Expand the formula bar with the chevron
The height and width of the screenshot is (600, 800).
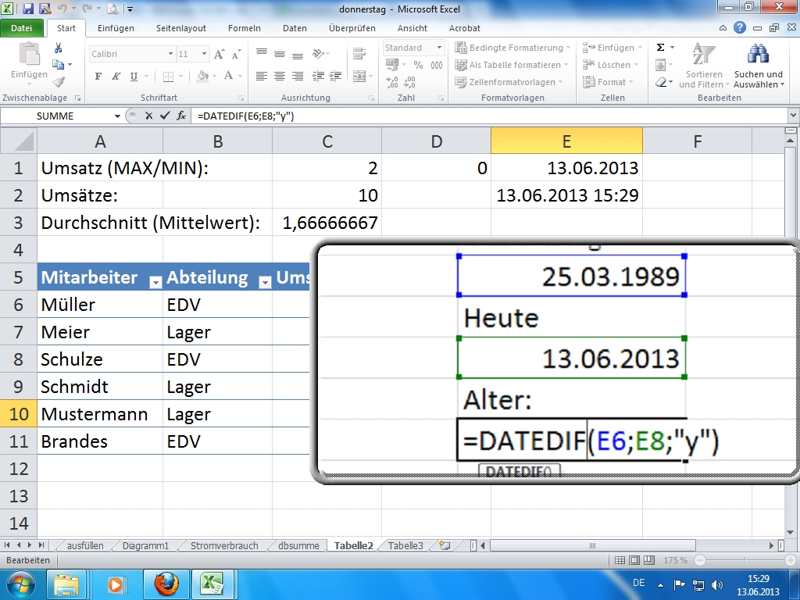coord(793,116)
